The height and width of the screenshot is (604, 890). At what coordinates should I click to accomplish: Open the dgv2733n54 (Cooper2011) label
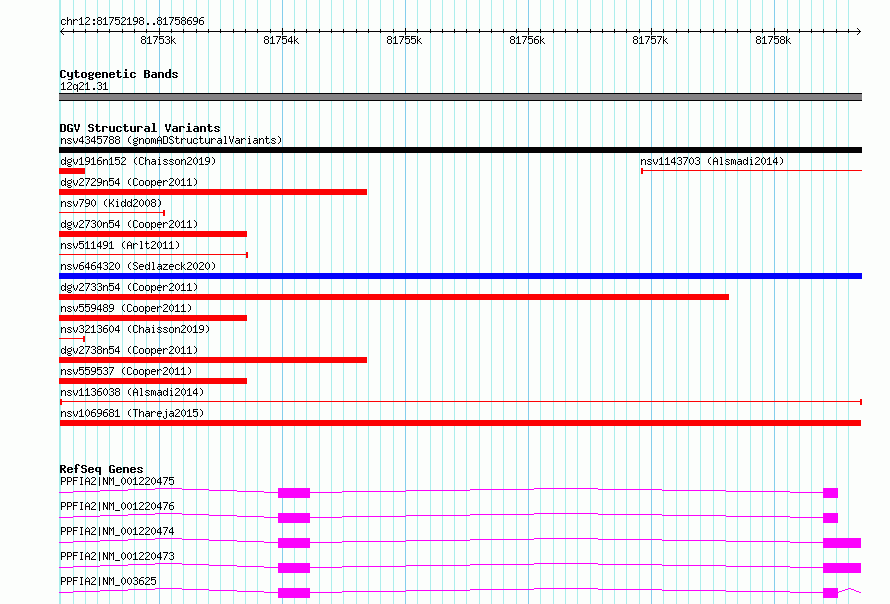[129, 287]
